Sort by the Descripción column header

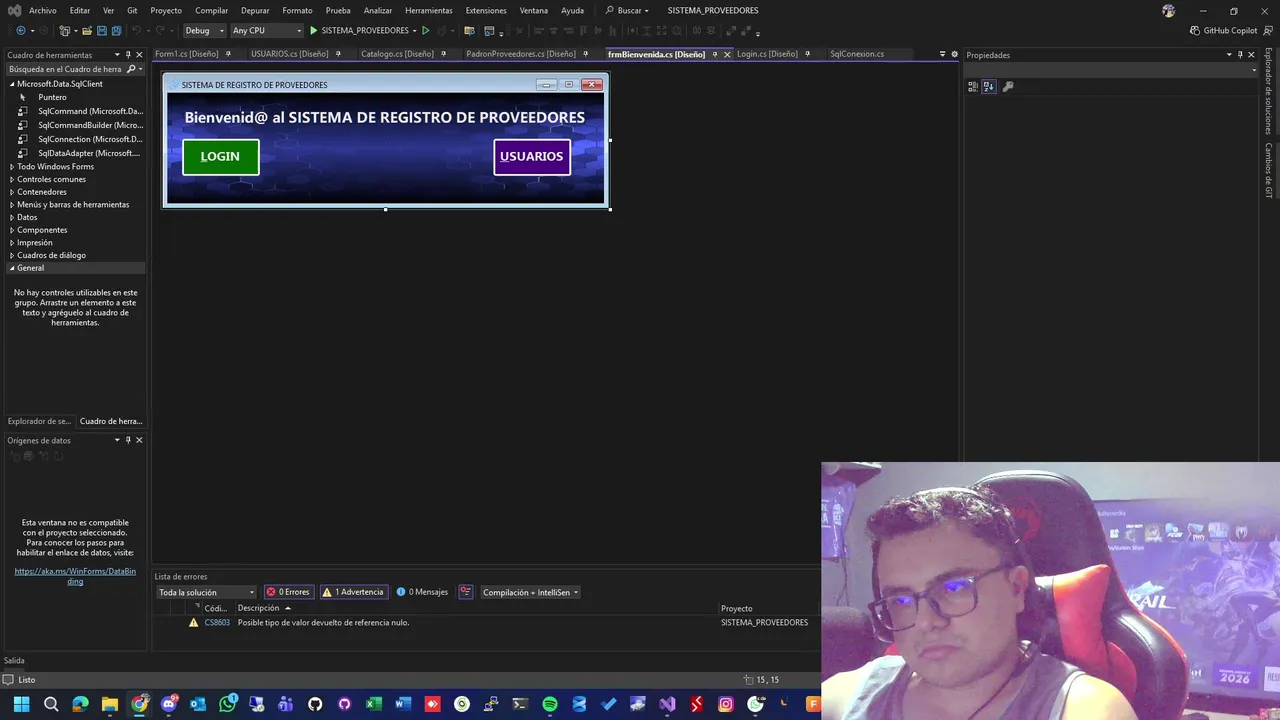[x=258, y=608]
